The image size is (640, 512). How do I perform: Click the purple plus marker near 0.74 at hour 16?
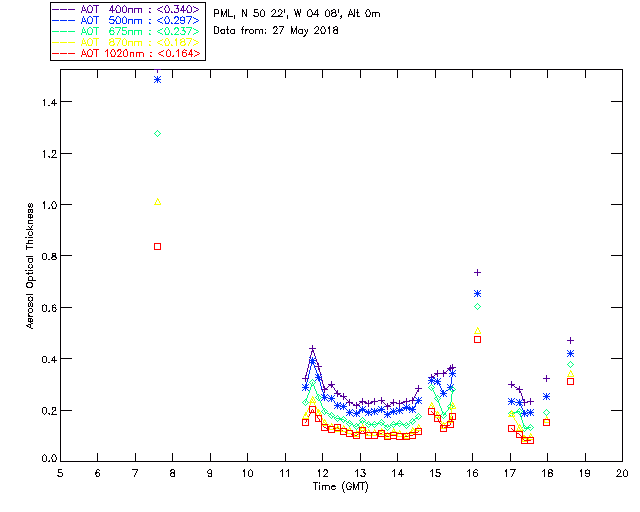point(478,272)
